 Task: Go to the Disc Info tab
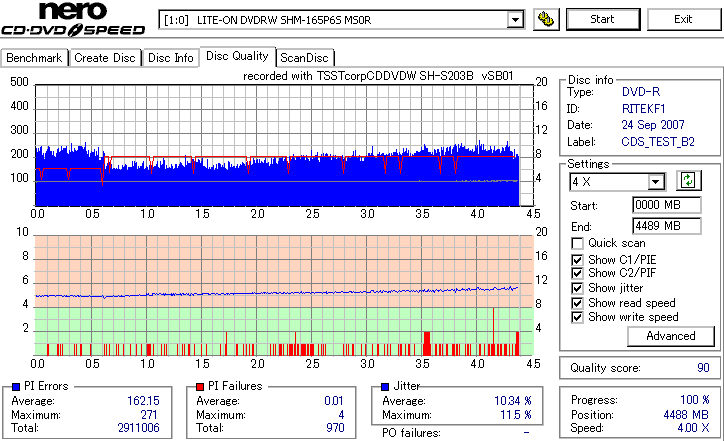pyautogui.click(x=170, y=58)
